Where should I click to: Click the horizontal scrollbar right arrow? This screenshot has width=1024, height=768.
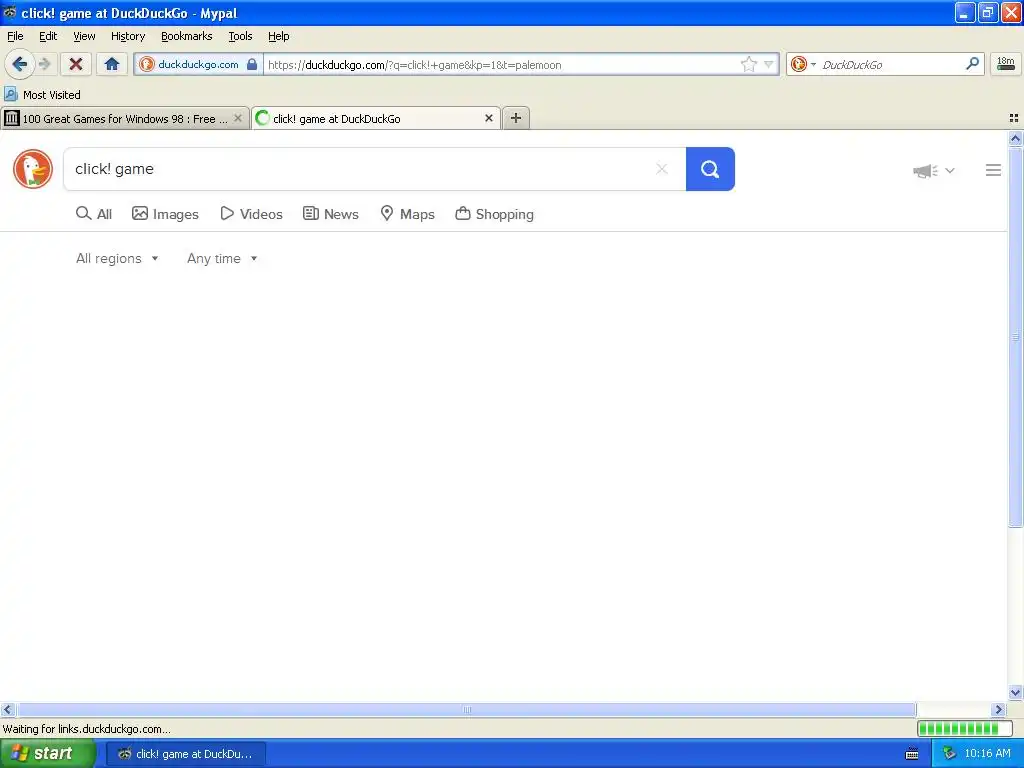999,709
